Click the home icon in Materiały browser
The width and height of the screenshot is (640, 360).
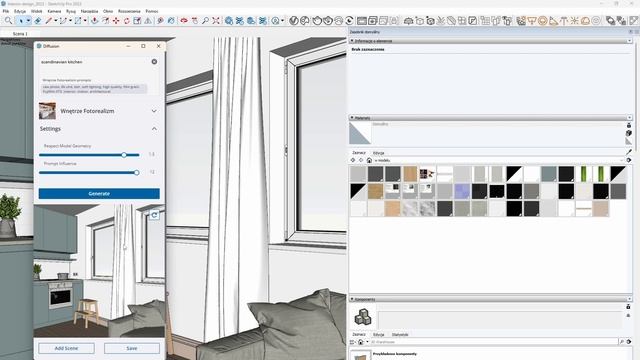tap(369, 160)
